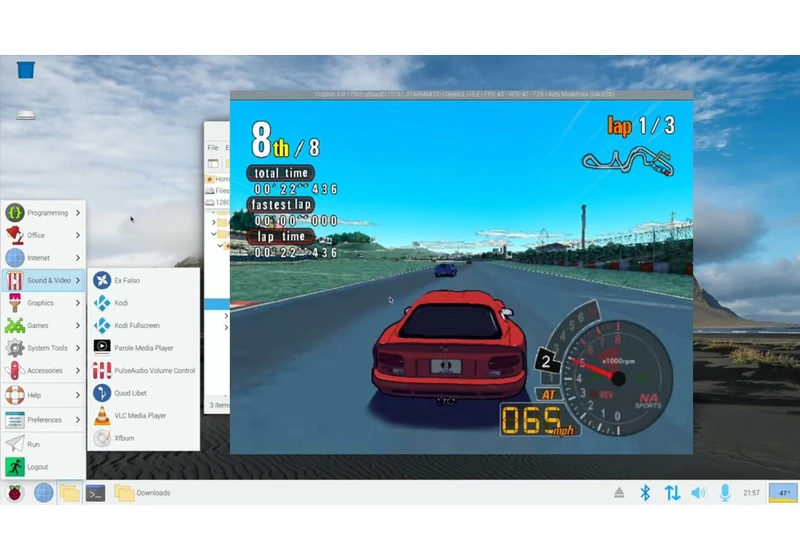Open file manager from taskbar

coord(69,493)
